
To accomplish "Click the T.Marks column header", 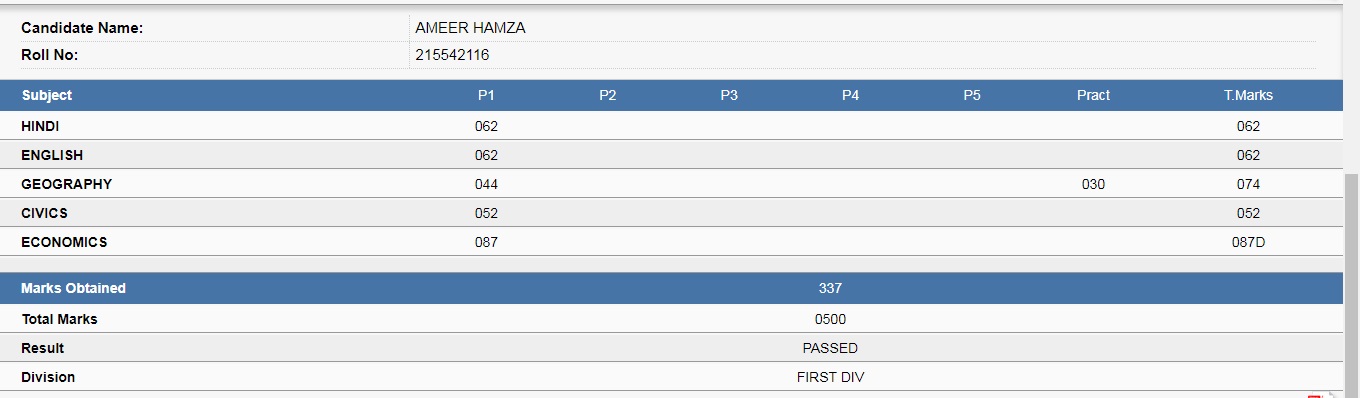I will [x=1248, y=95].
